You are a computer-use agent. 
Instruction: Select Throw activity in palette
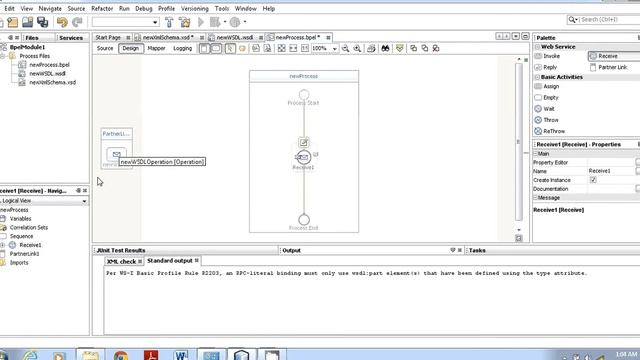pos(551,120)
